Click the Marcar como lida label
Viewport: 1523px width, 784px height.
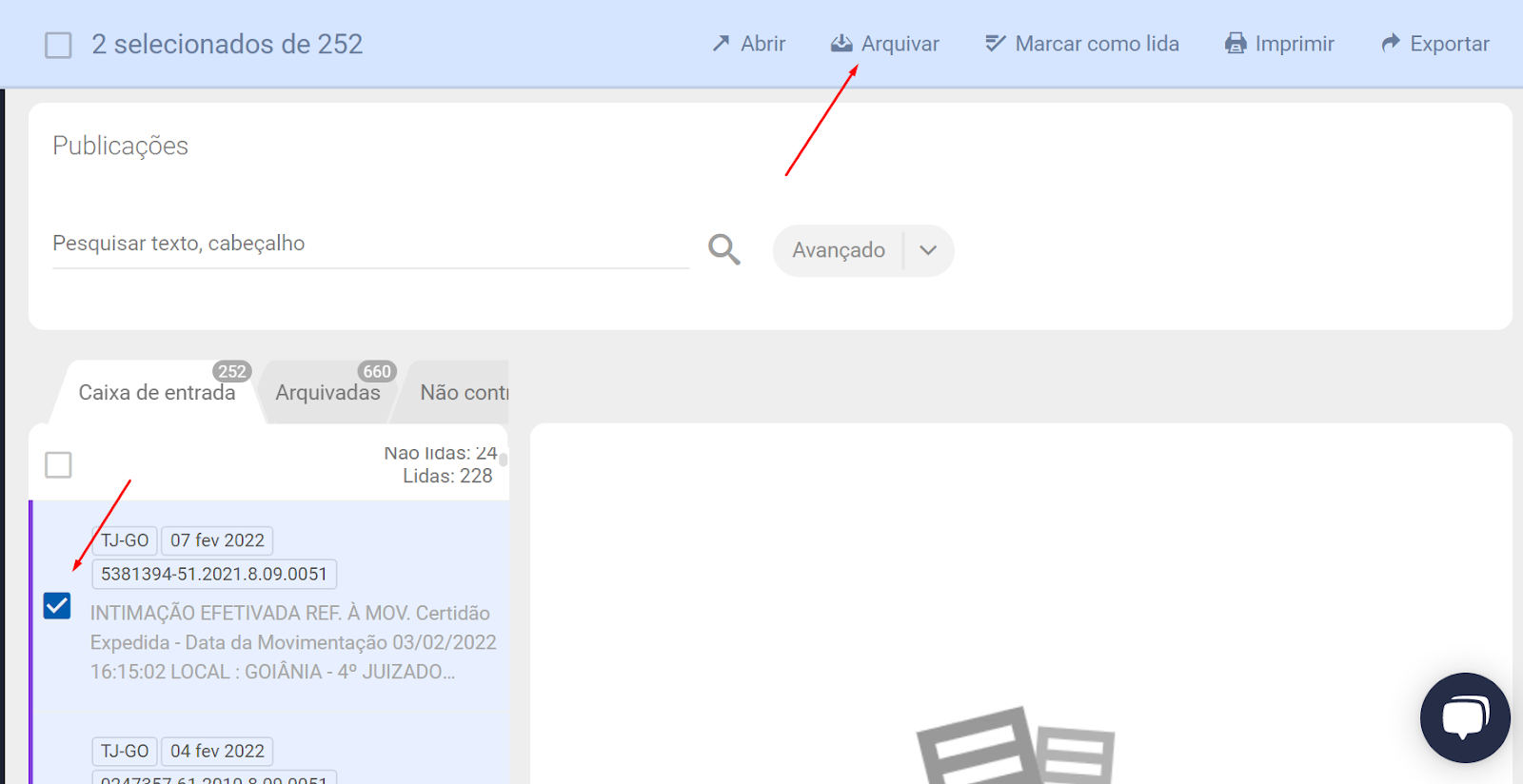(1097, 44)
